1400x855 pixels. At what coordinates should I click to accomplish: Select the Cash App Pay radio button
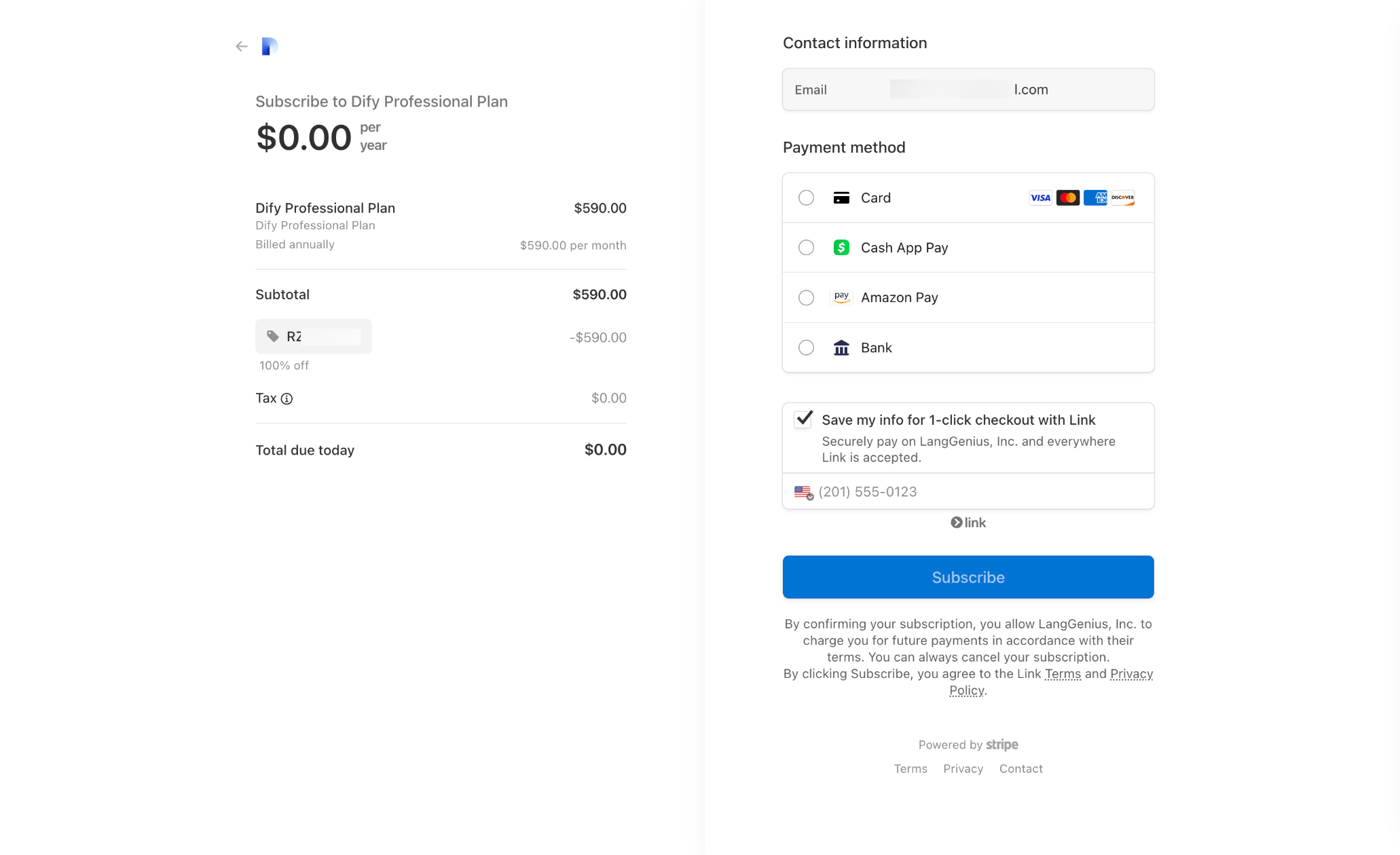[x=806, y=248]
